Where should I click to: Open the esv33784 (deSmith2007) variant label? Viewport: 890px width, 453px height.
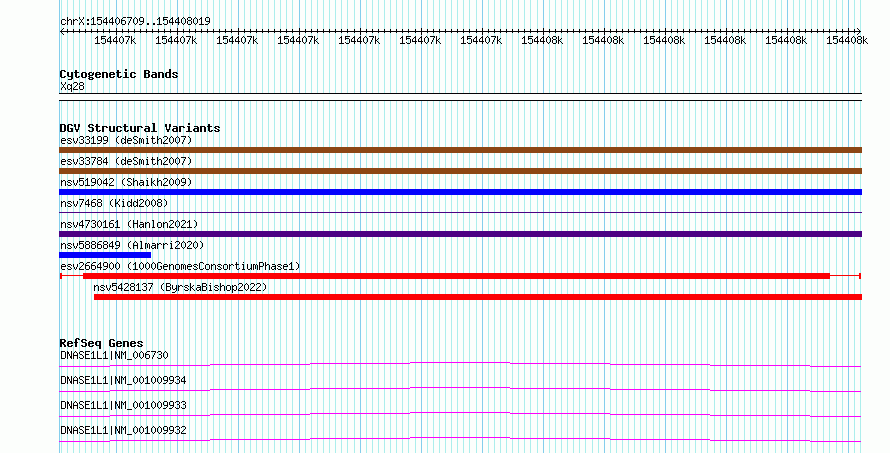pos(126,161)
